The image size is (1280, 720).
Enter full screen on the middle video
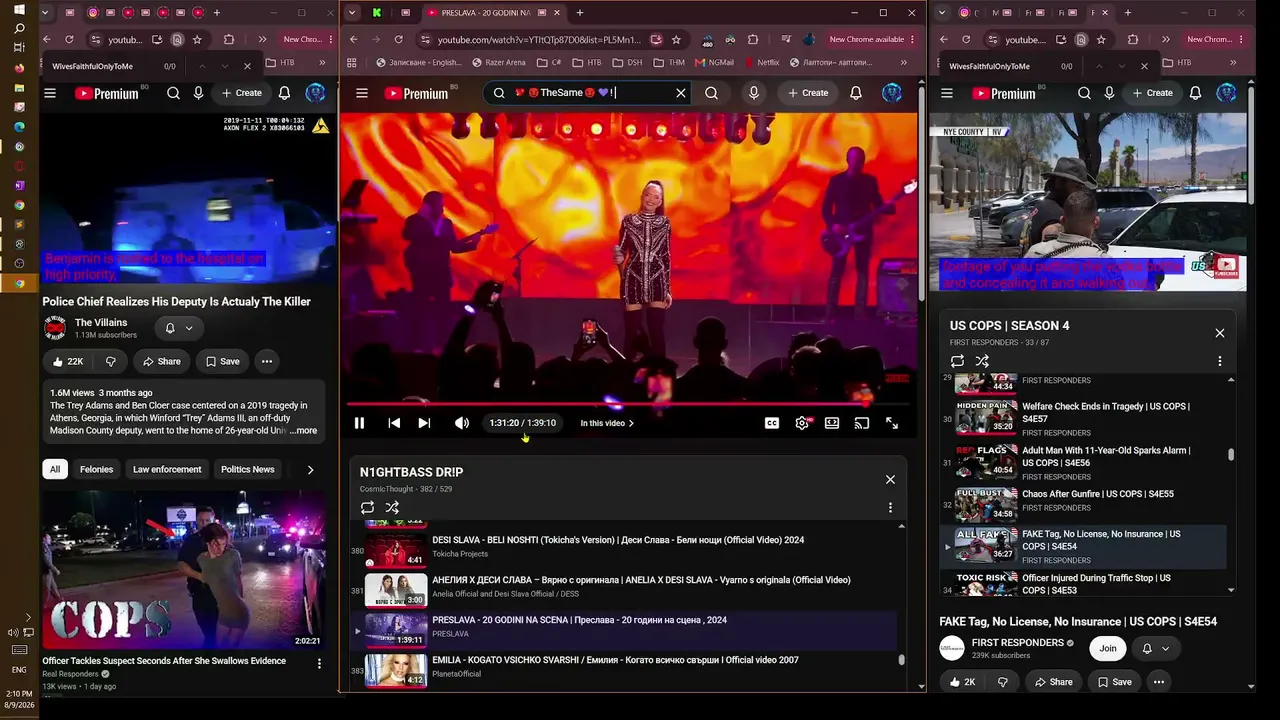tap(892, 423)
